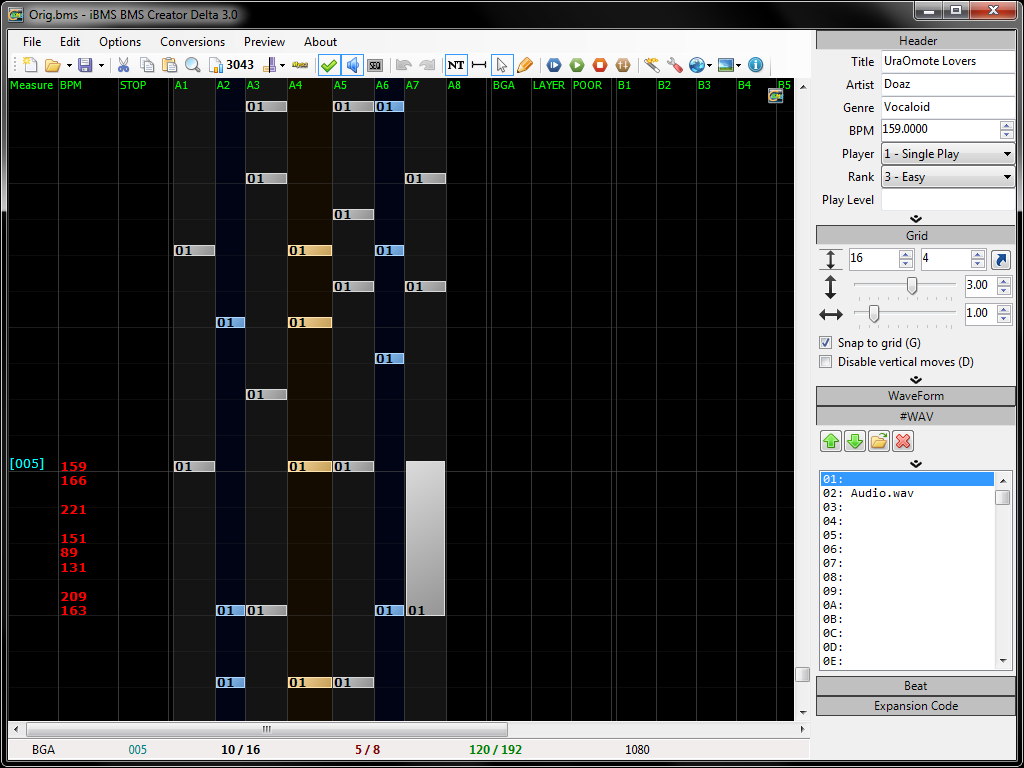Click the green Move Down arrow icon
This screenshot has height=768, width=1024.
pos(855,441)
